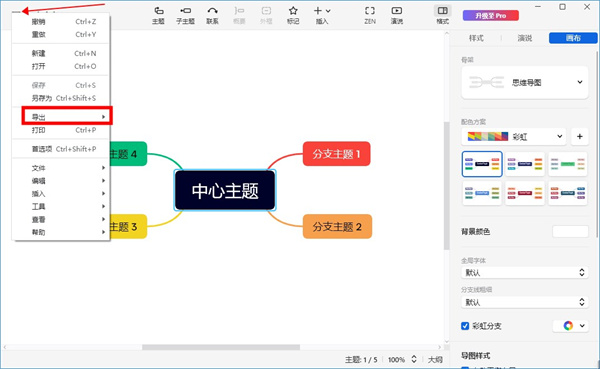Open the 分支线粗细 branch thickness selector
Viewport: 600px width, 369px height.
point(525,302)
